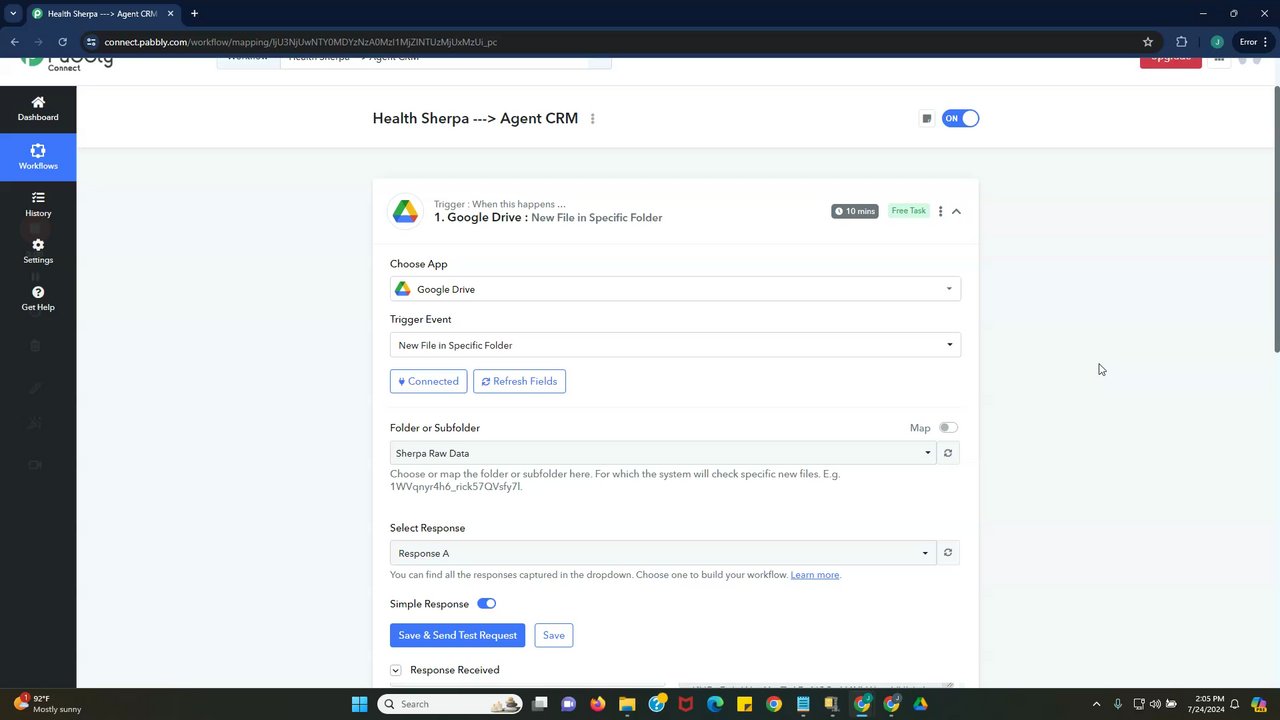Collapse the Response Received section
The image size is (1280, 720).
point(396,670)
